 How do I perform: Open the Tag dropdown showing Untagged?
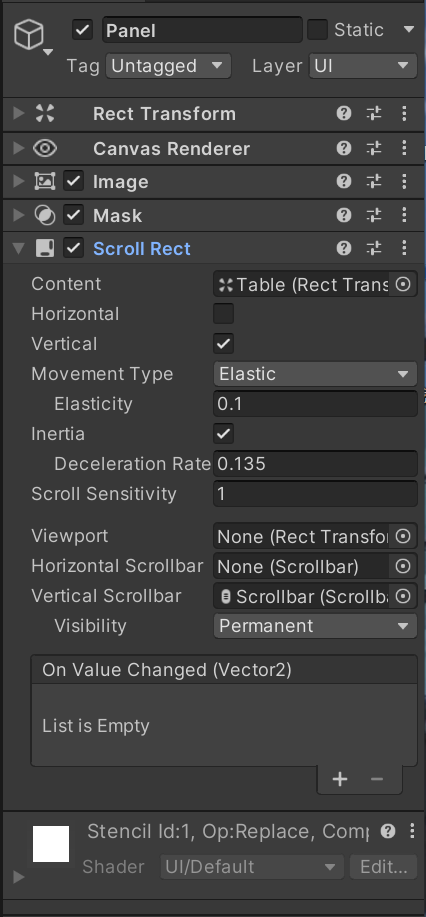[x=169, y=66]
